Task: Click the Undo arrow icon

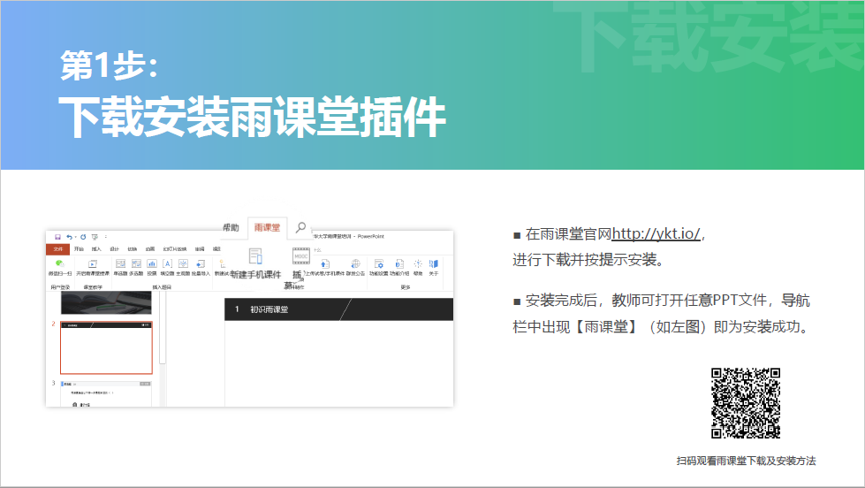Action: (x=69, y=237)
